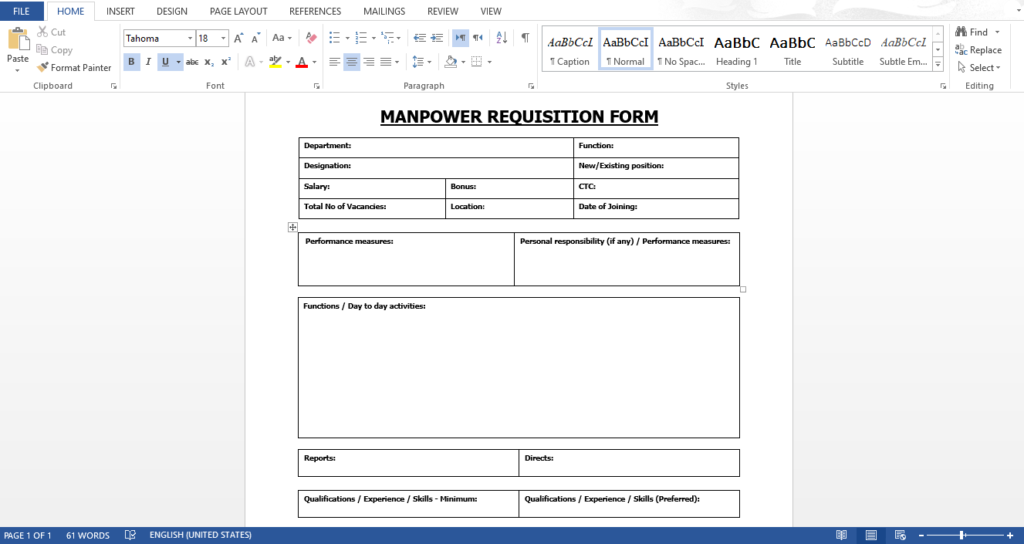Click the MANPOWER REQUISITION FORM title

click(519, 117)
